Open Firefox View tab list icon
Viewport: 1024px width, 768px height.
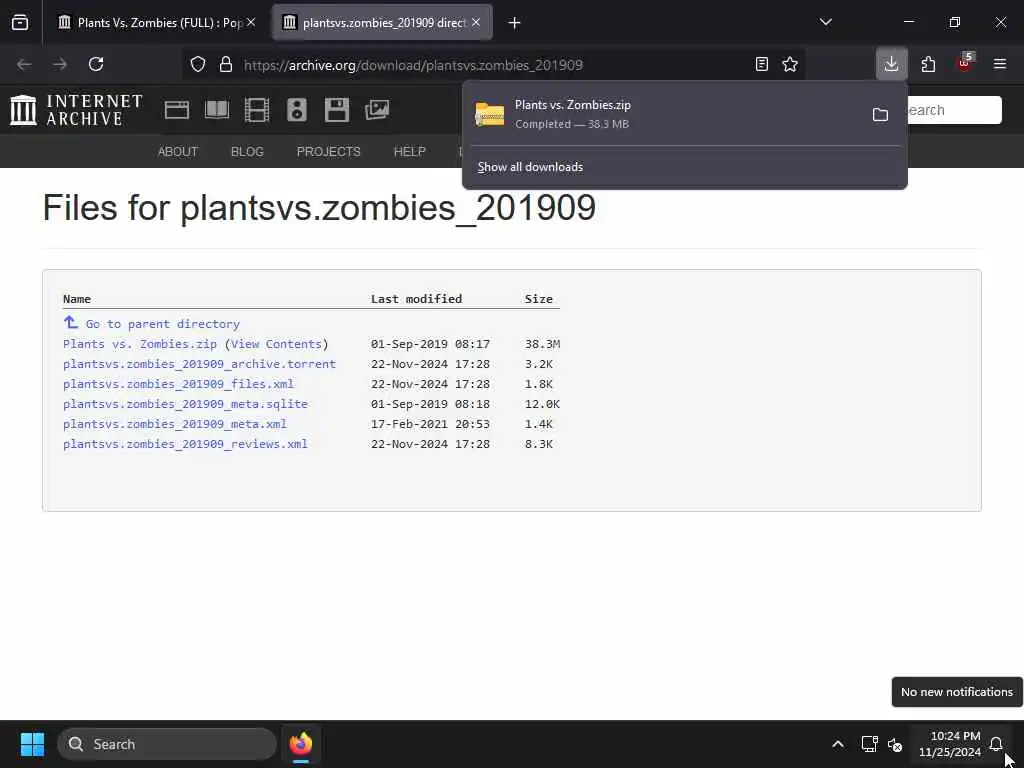[x=20, y=23]
